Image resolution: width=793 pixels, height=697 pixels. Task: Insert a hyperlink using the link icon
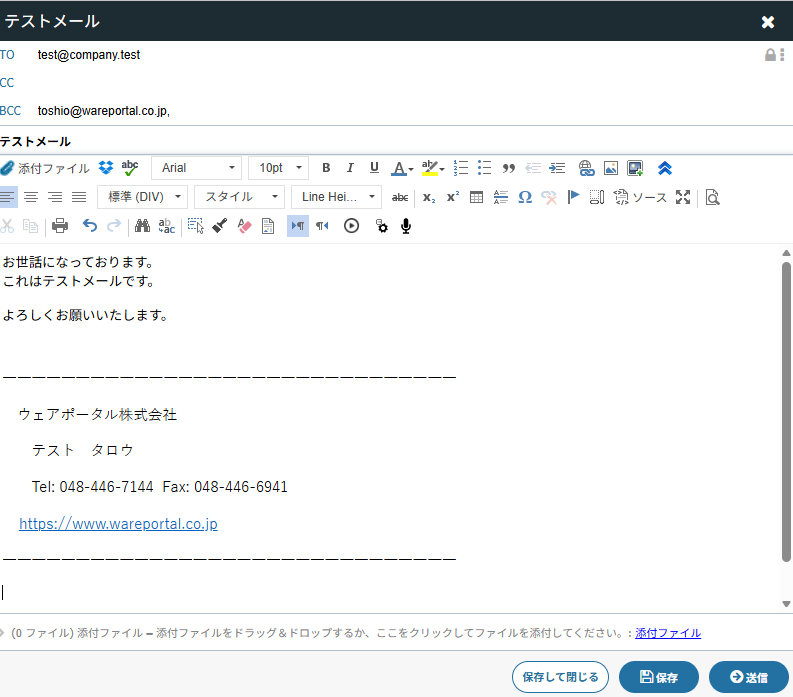[587, 168]
